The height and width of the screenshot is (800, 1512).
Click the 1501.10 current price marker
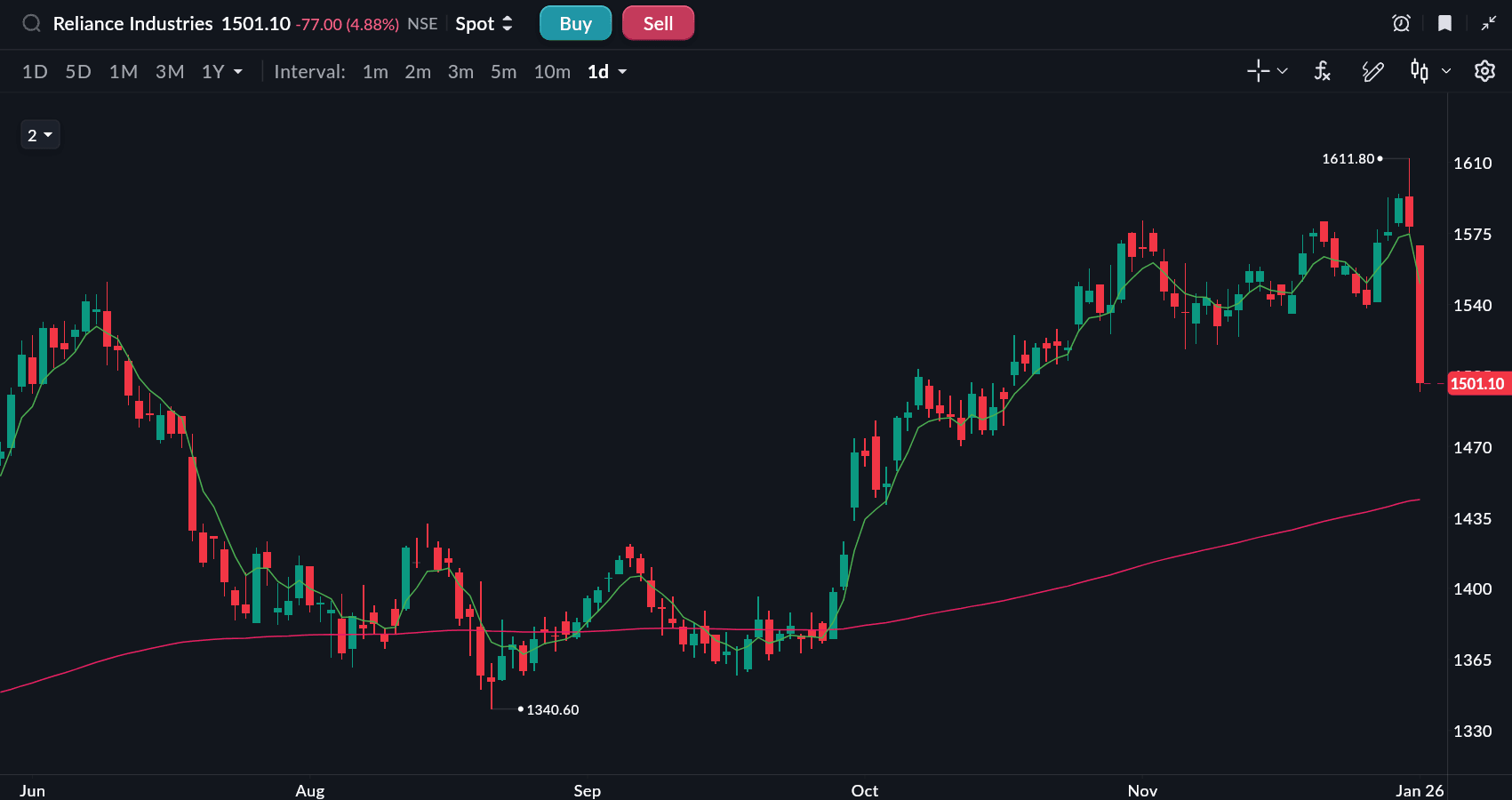(x=1476, y=384)
